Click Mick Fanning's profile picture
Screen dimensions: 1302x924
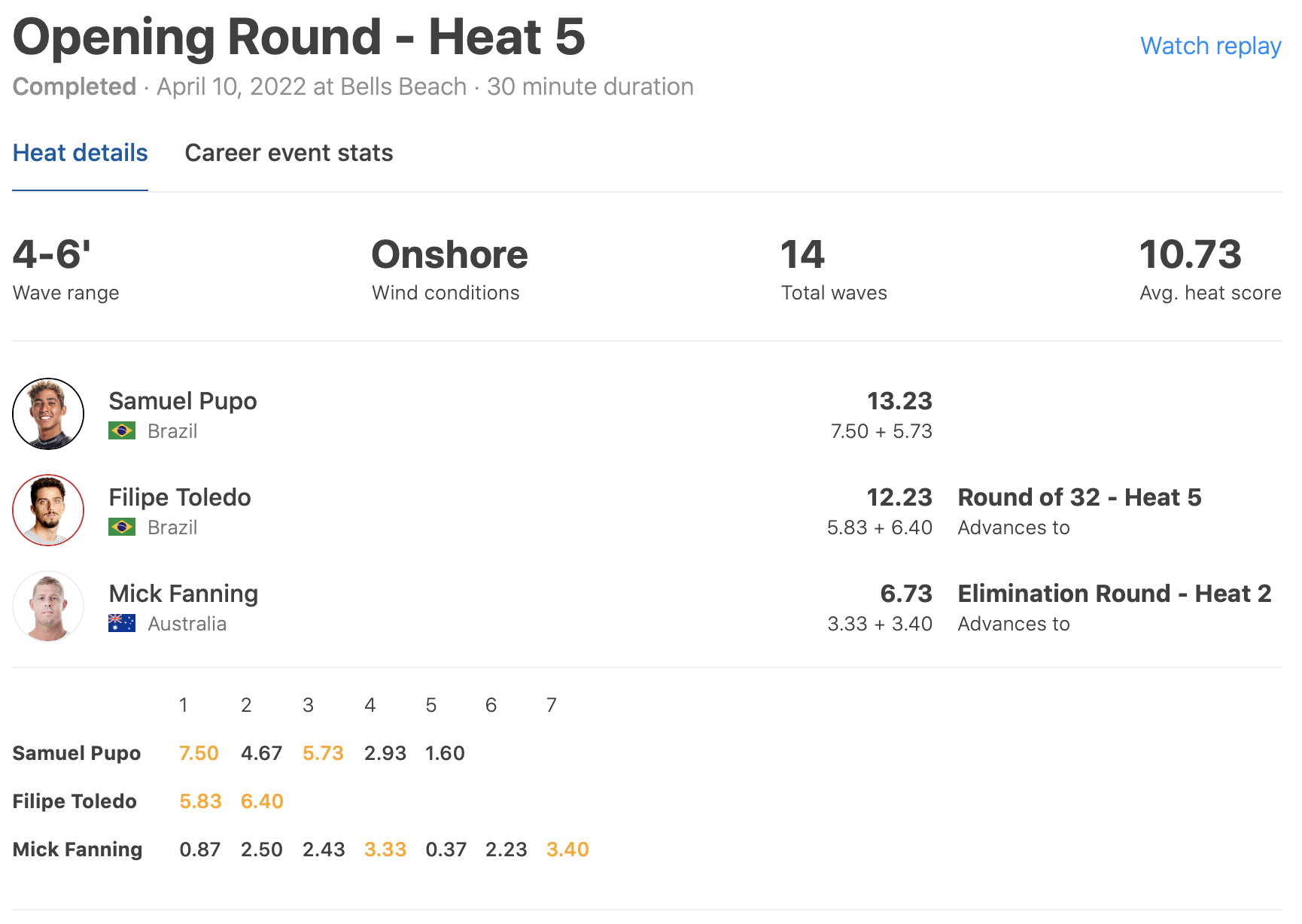click(48, 606)
